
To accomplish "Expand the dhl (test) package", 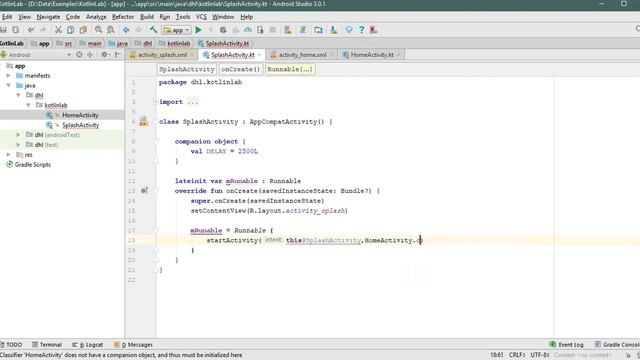I will (x=18, y=144).
